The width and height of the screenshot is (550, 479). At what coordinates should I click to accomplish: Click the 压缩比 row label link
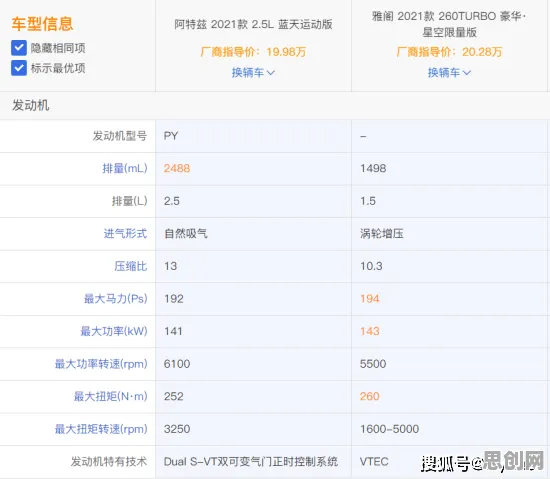coord(130,266)
